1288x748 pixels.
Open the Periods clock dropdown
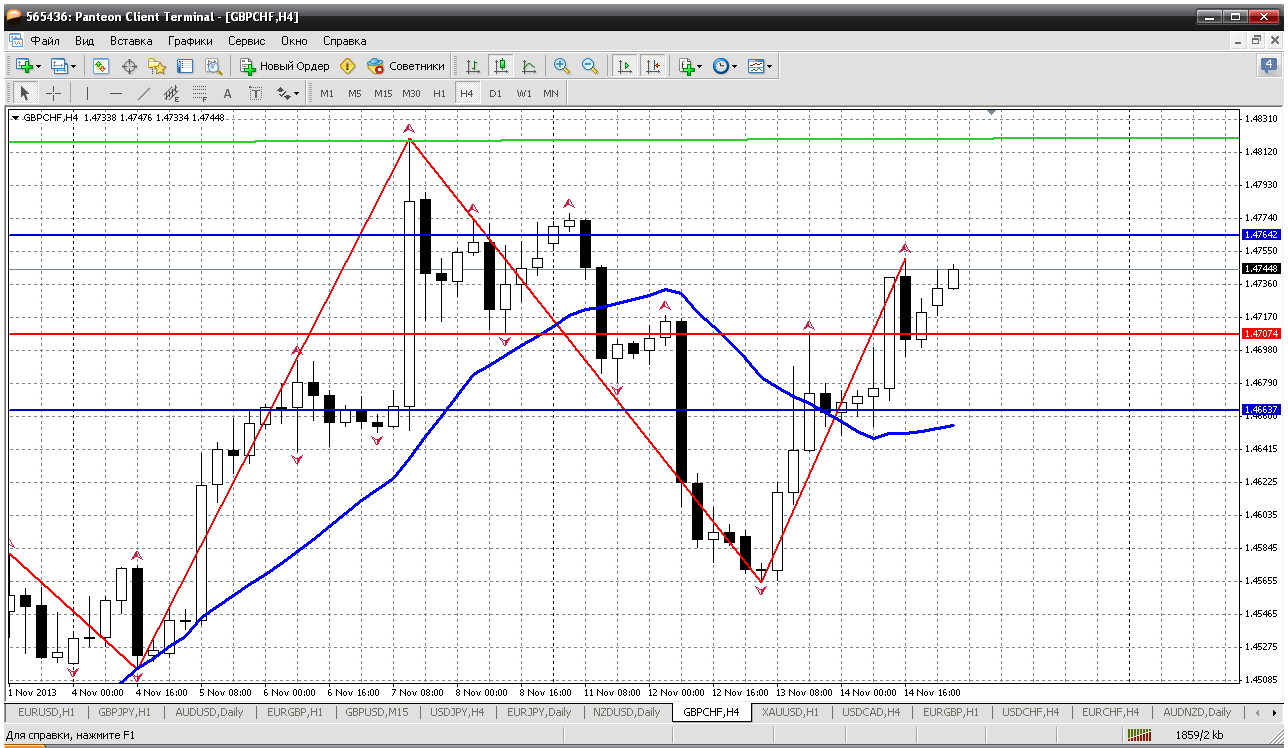coord(725,66)
